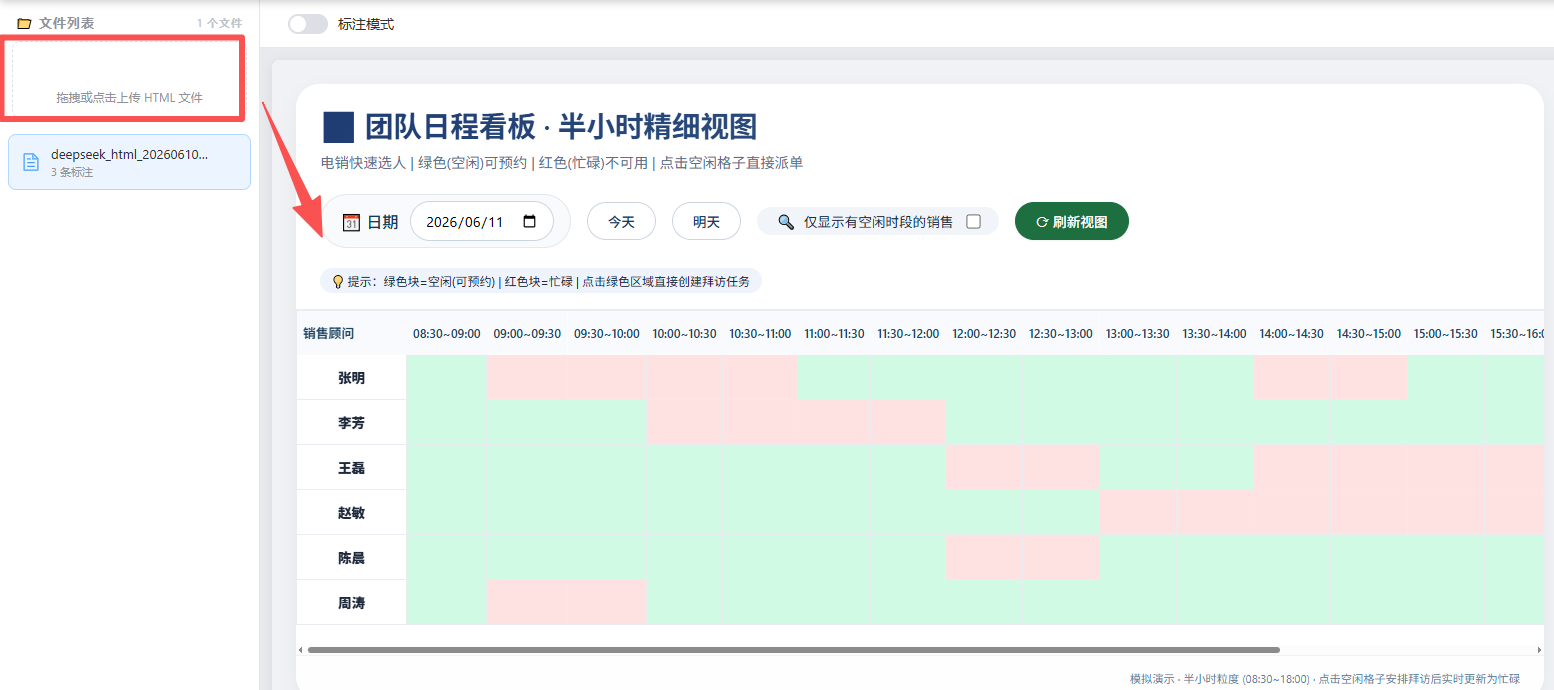The width and height of the screenshot is (1554, 690).
Task: Click 王磊's green cell at 13:30~14:00
Action: (1214, 468)
